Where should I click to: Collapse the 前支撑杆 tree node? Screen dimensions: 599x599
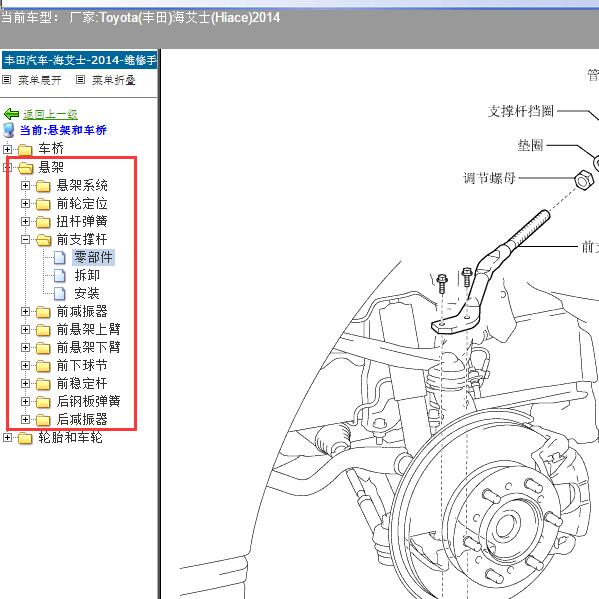[25, 240]
